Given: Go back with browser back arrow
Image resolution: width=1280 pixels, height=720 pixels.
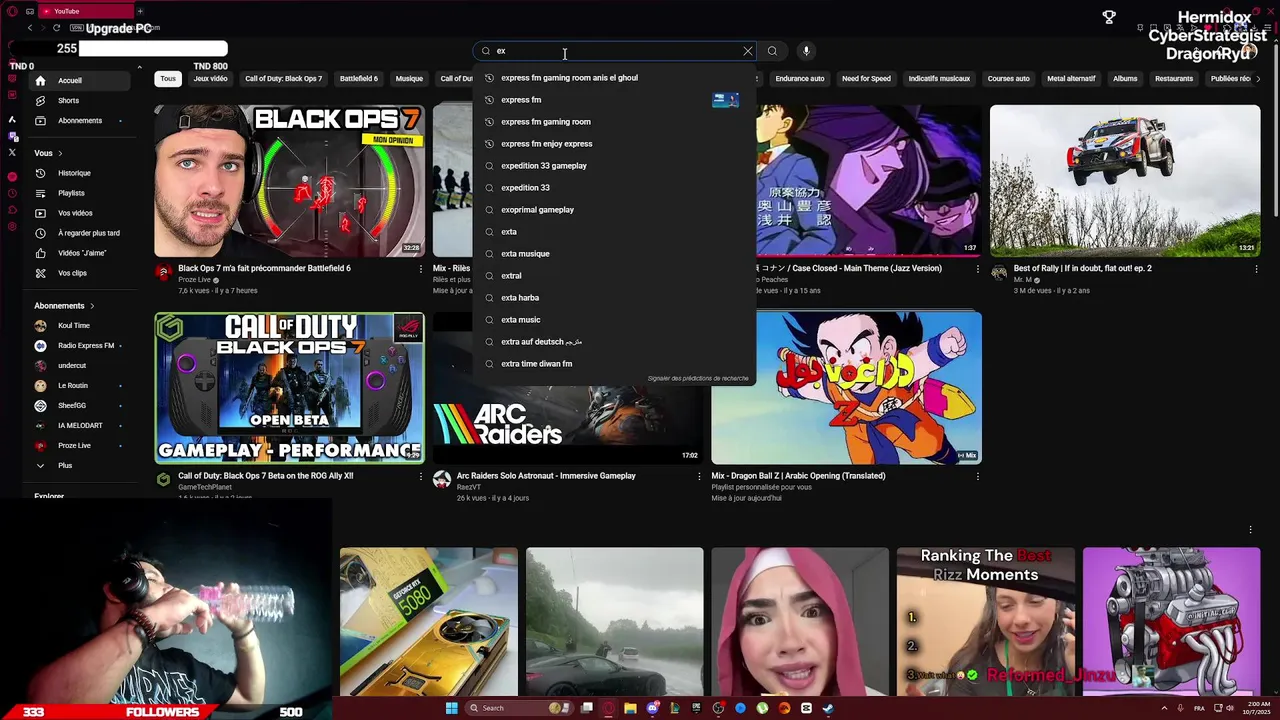Looking at the screenshot, I should [x=30, y=28].
